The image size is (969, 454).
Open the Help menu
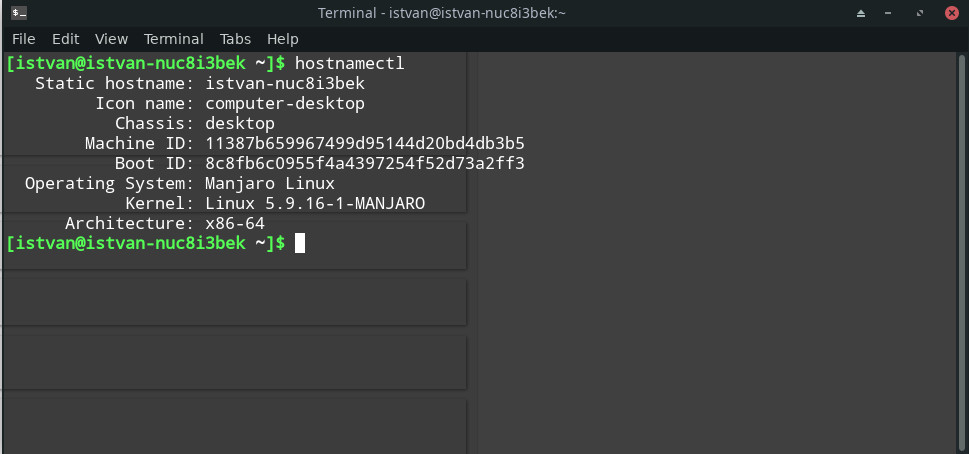(283, 39)
